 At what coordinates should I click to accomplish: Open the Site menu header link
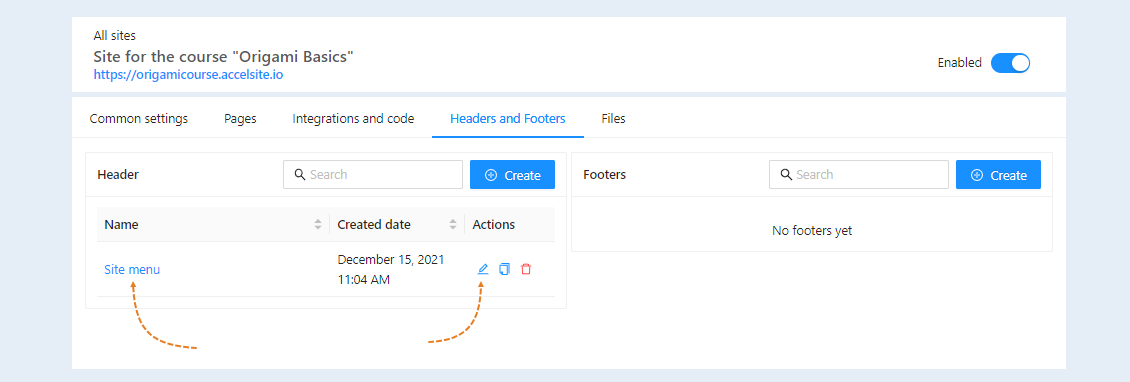point(132,270)
